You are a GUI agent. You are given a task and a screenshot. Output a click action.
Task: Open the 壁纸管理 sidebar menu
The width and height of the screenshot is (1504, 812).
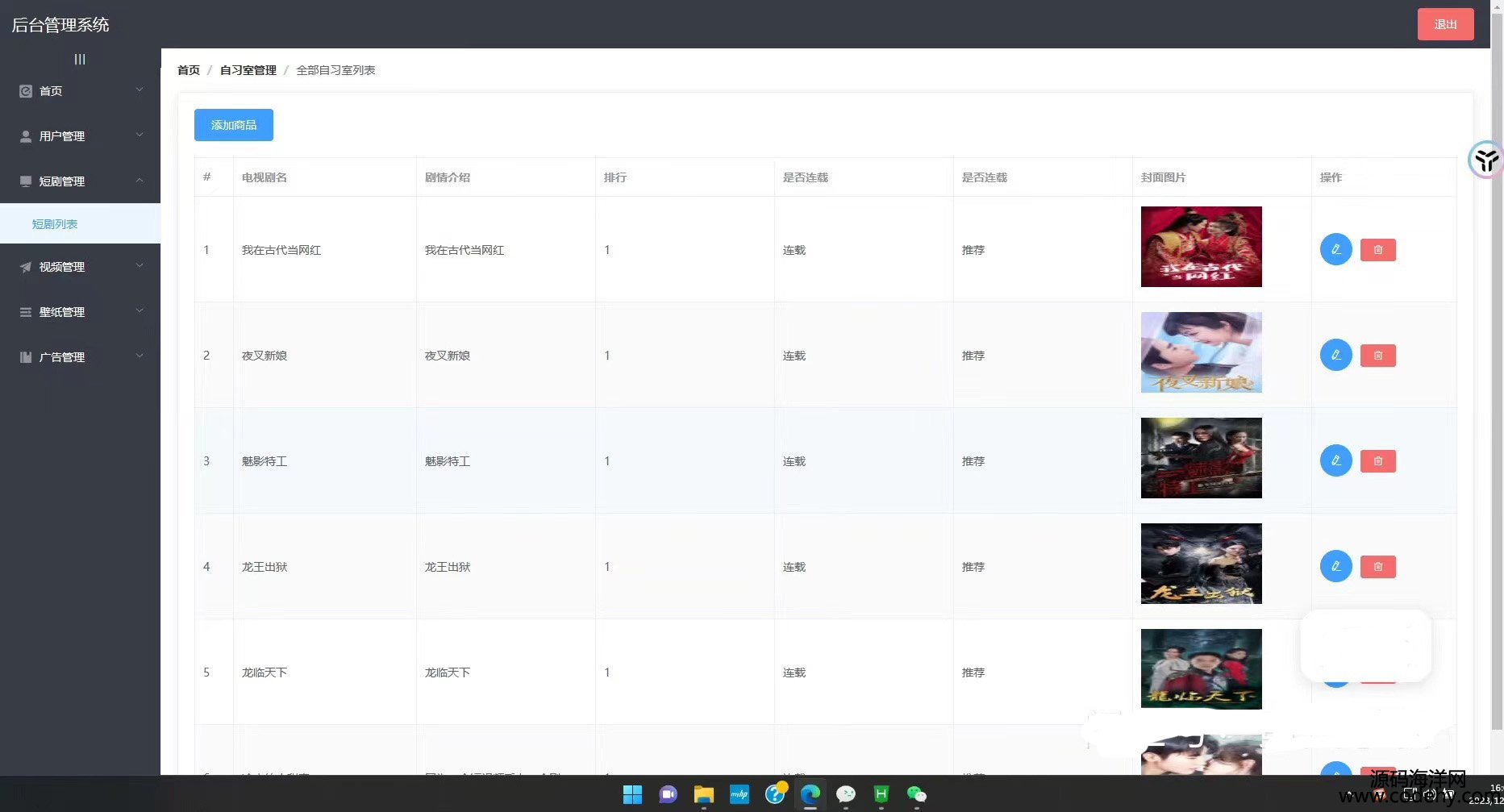tap(80, 312)
